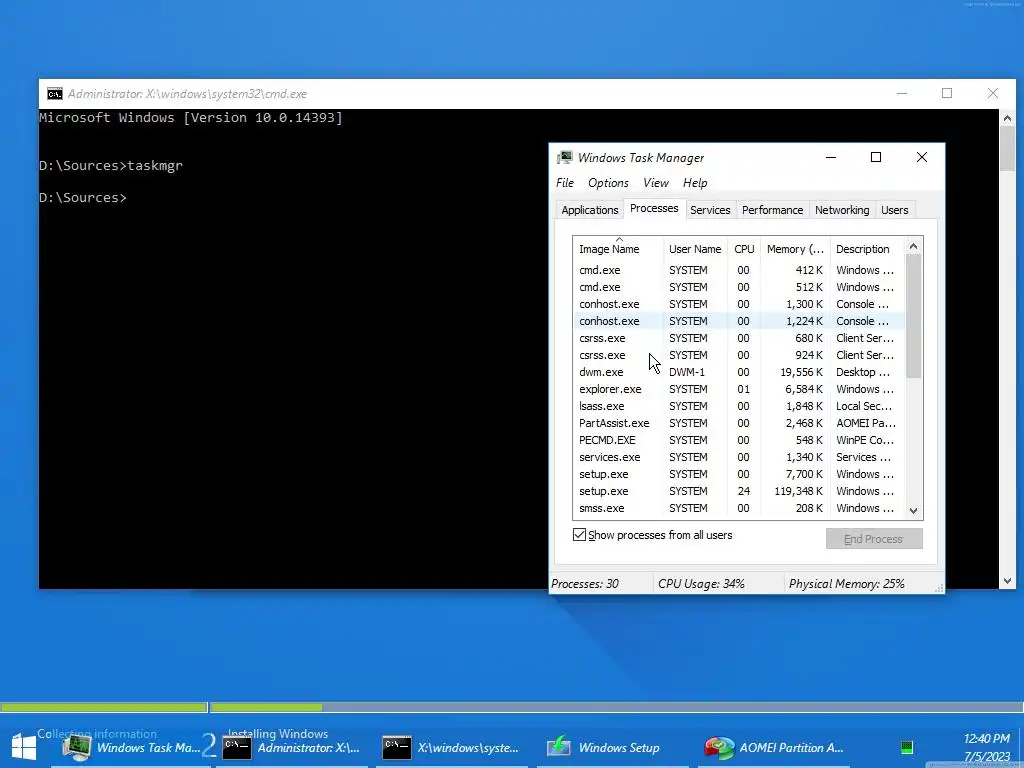The width and height of the screenshot is (1024, 768).
Task: Open the Options menu
Action: (608, 183)
